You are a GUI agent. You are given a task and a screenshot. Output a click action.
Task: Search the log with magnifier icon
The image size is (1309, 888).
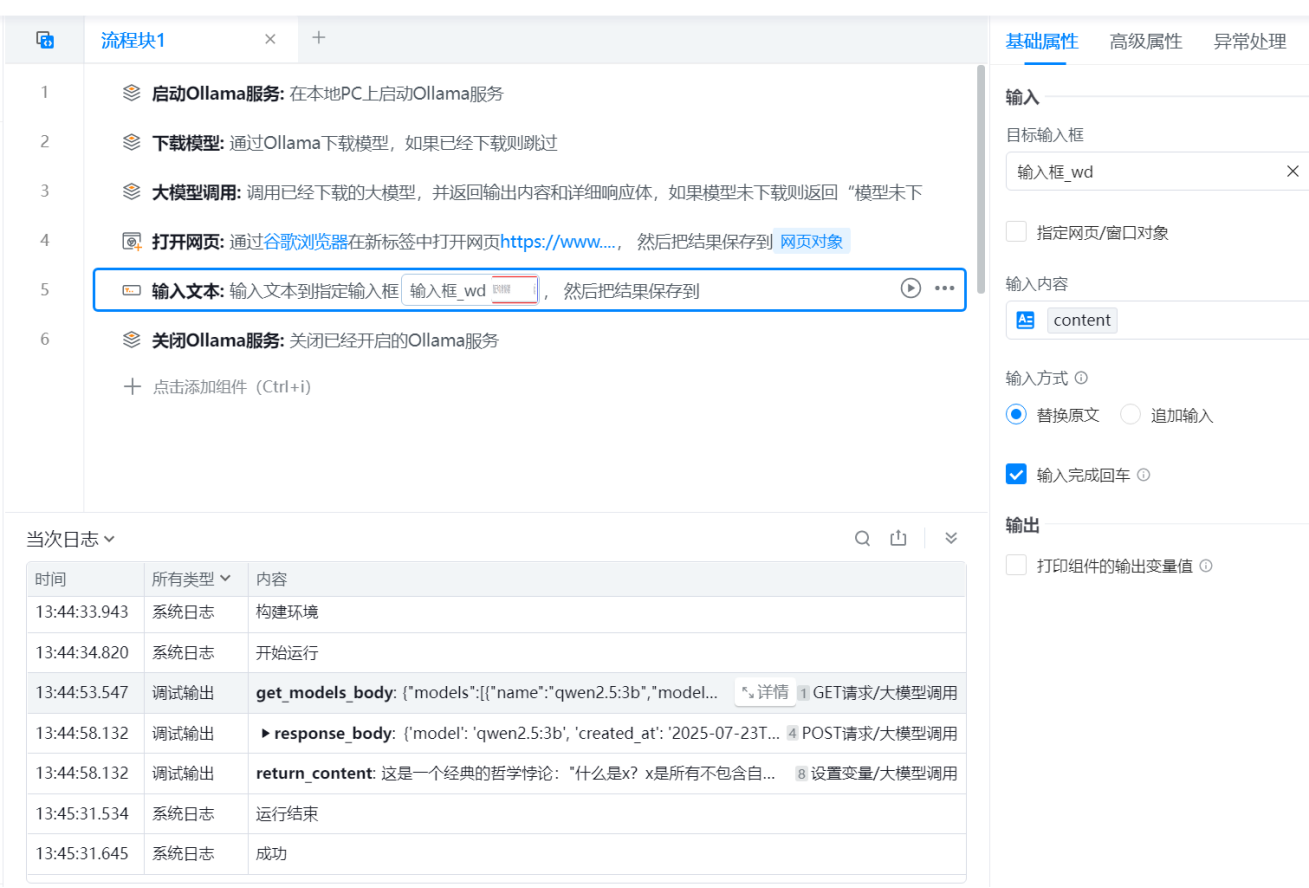[x=862, y=539]
